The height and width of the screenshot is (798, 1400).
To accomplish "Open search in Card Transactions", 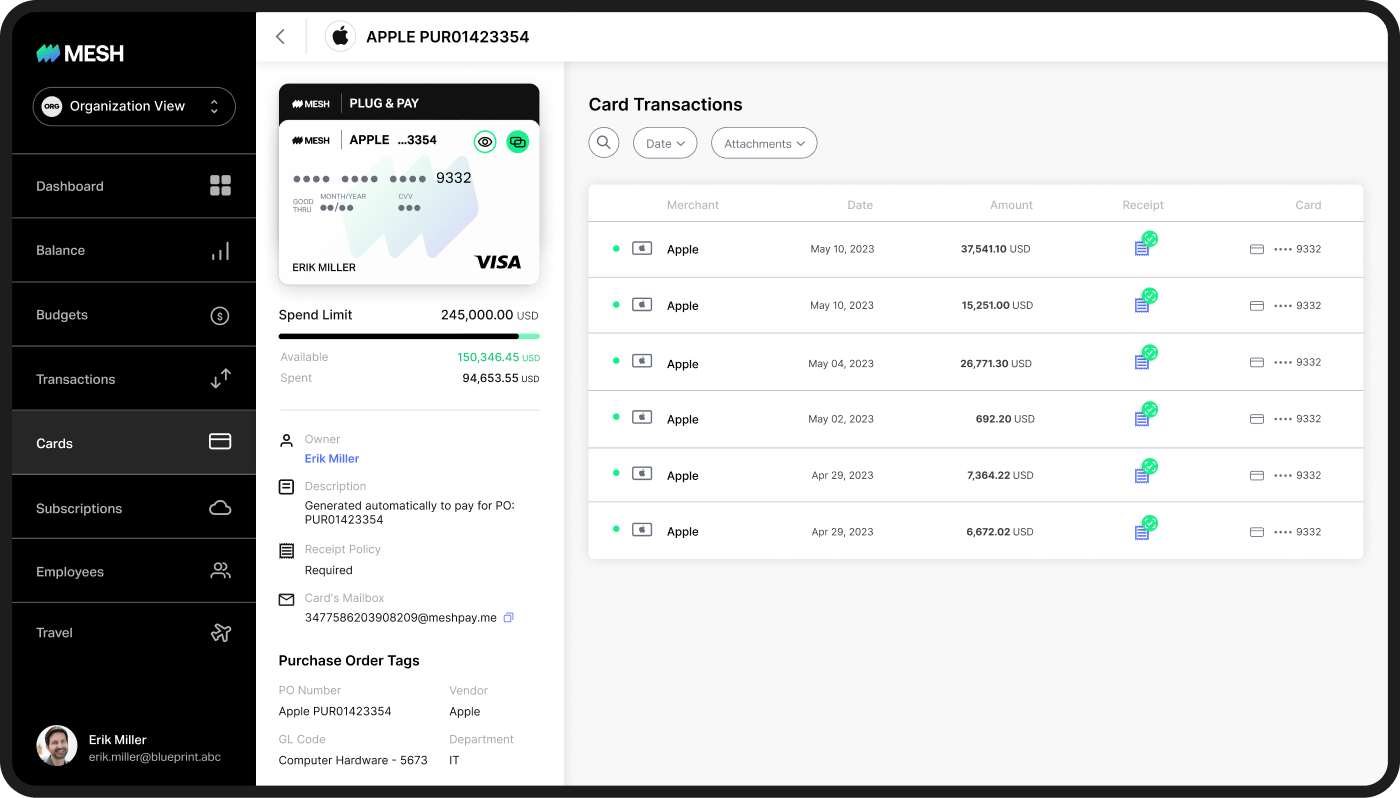I will coord(604,142).
